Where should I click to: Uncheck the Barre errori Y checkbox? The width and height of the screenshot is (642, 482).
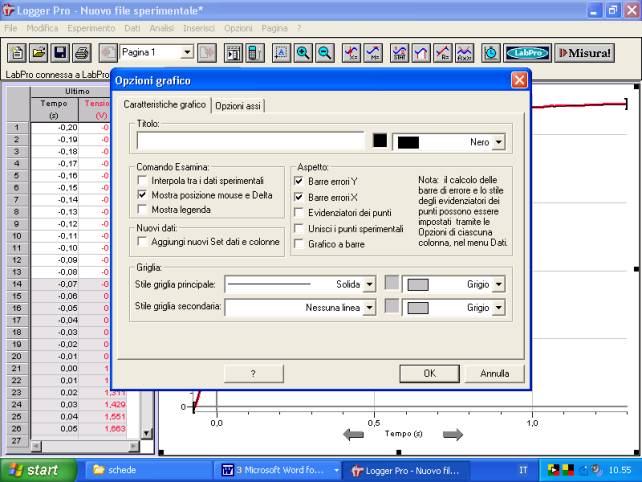pos(300,181)
